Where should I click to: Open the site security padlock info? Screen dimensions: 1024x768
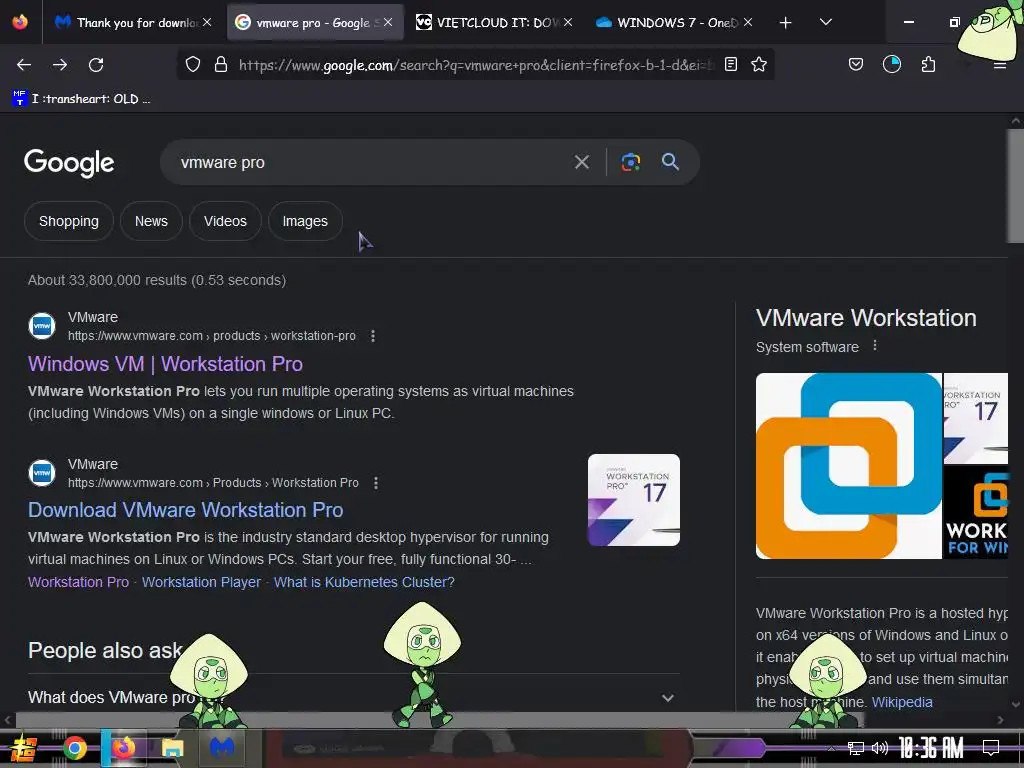coord(221,65)
